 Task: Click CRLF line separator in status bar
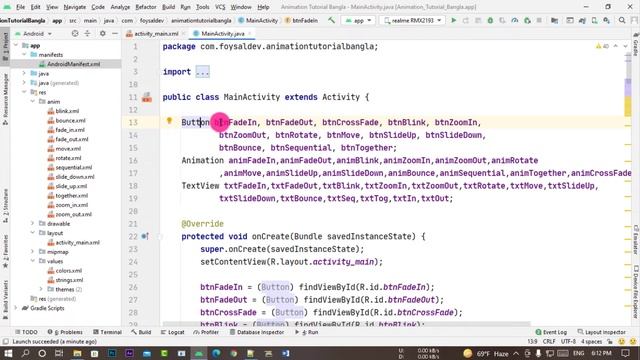(x=549, y=342)
